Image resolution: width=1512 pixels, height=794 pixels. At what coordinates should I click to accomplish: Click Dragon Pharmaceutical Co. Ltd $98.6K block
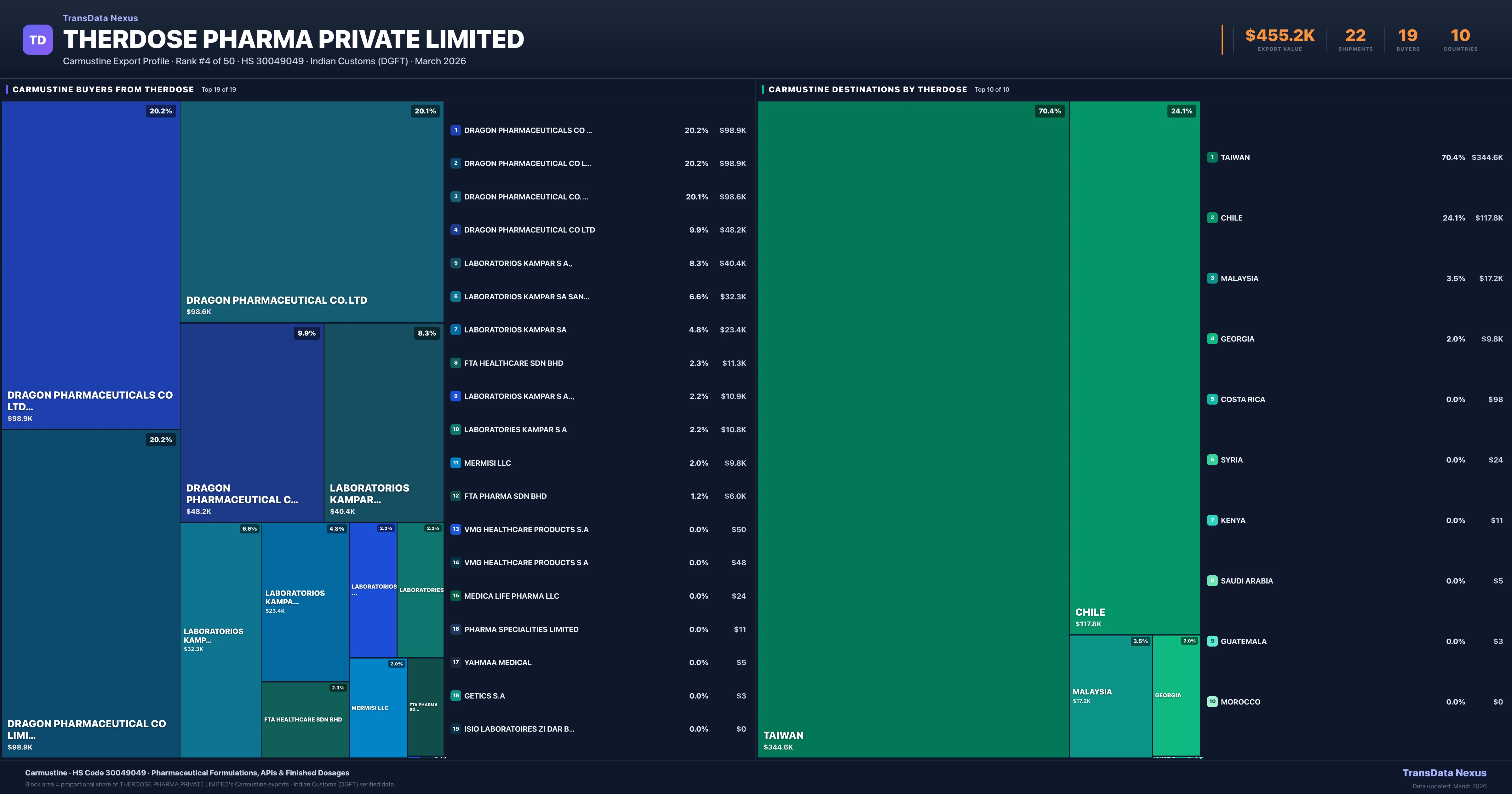[311, 211]
